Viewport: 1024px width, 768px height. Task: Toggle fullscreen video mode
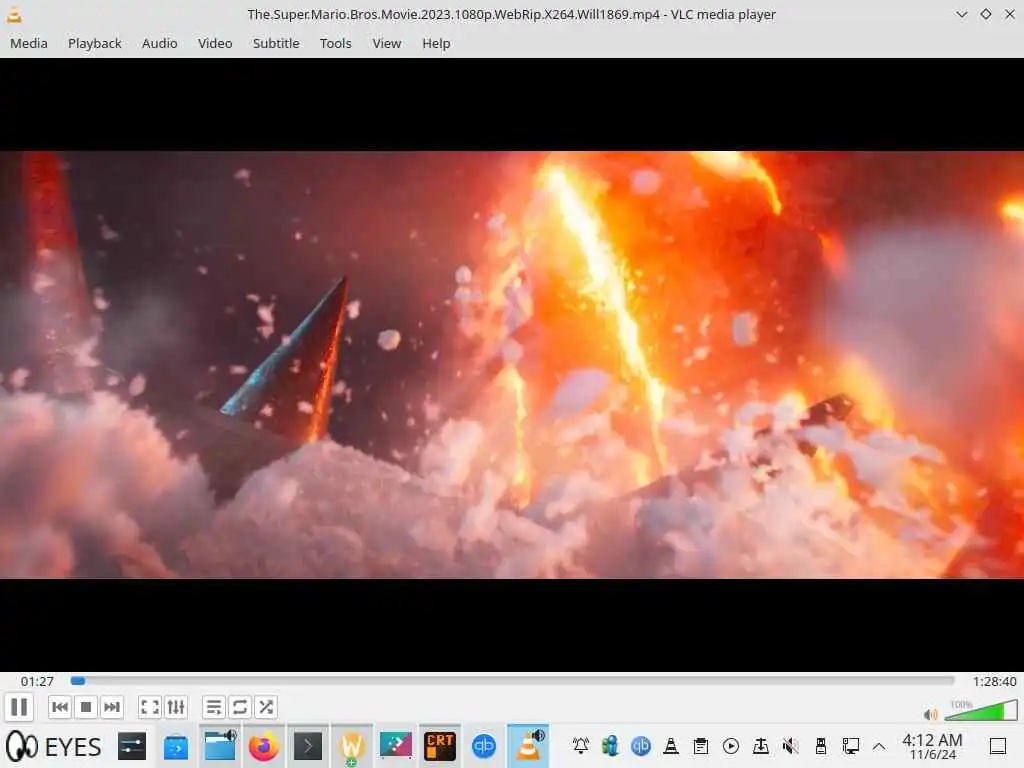pos(150,707)
